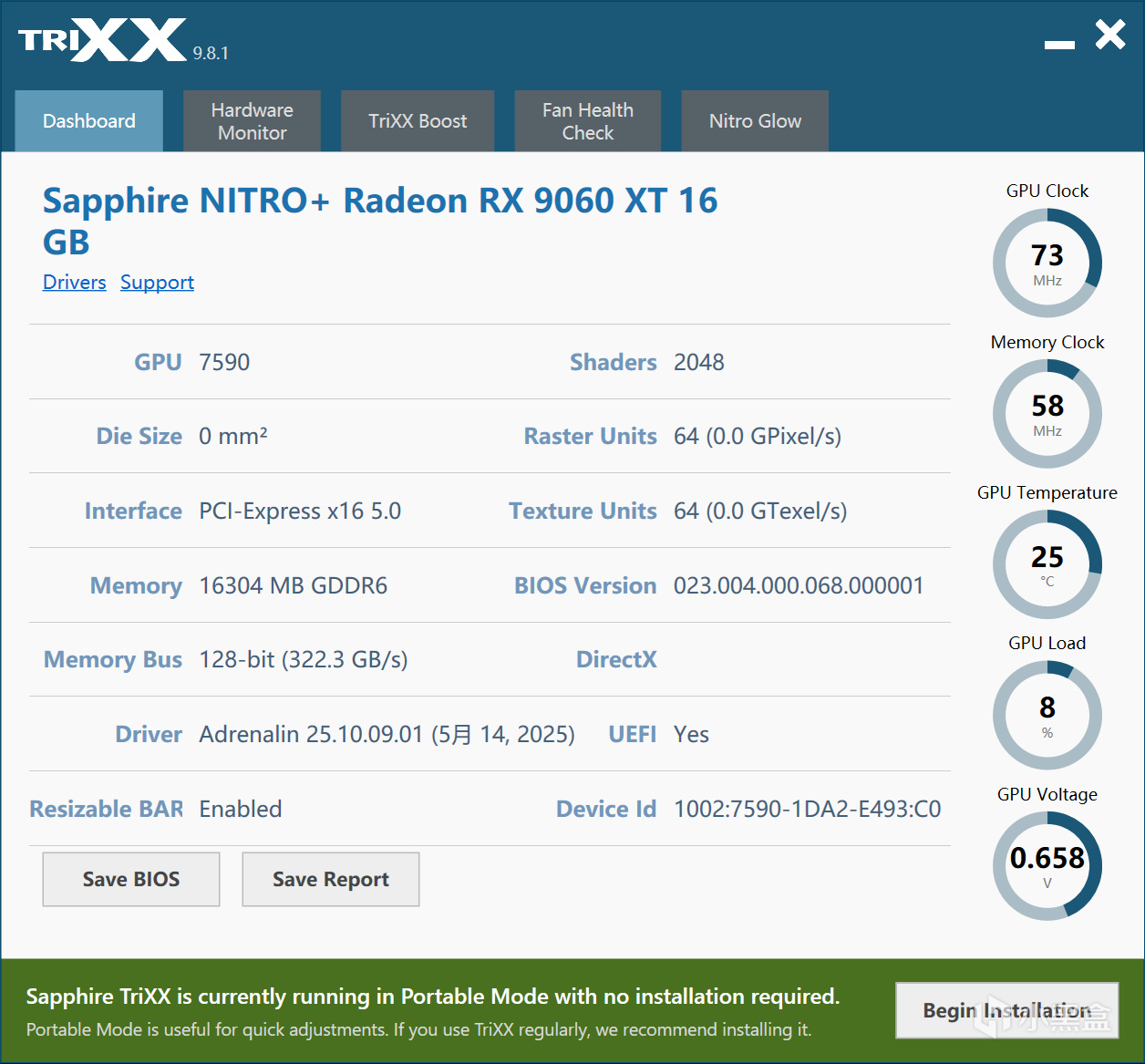Screen dimensions: 1145x1064
Task: Start Begin Installation
Action: pyautogui.click(x=1007, y=1010)
